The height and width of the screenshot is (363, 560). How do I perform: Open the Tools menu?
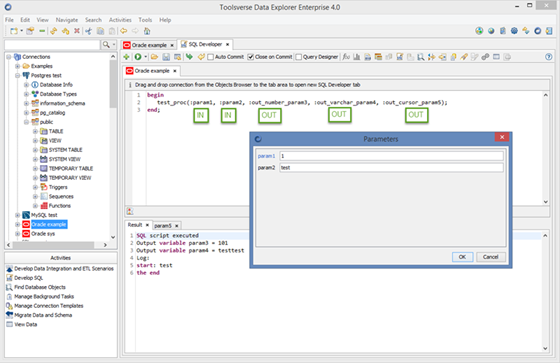(145, 20)
